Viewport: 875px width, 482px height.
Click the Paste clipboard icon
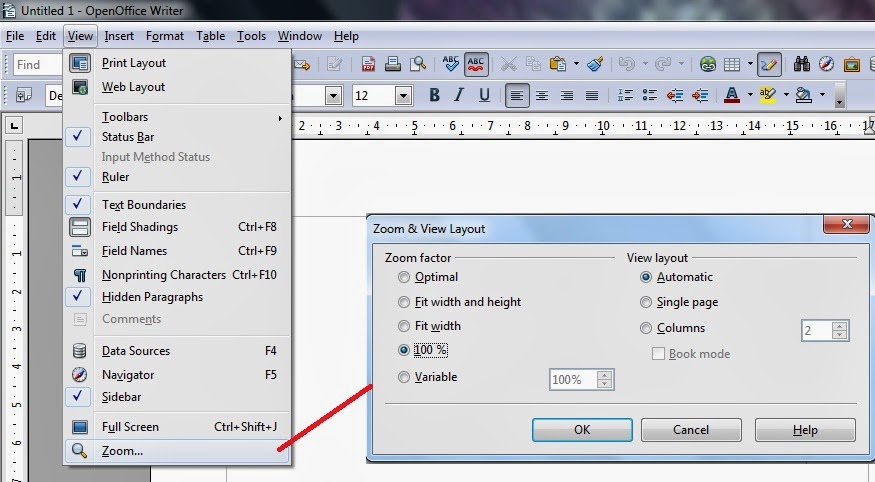coord(557,64)
